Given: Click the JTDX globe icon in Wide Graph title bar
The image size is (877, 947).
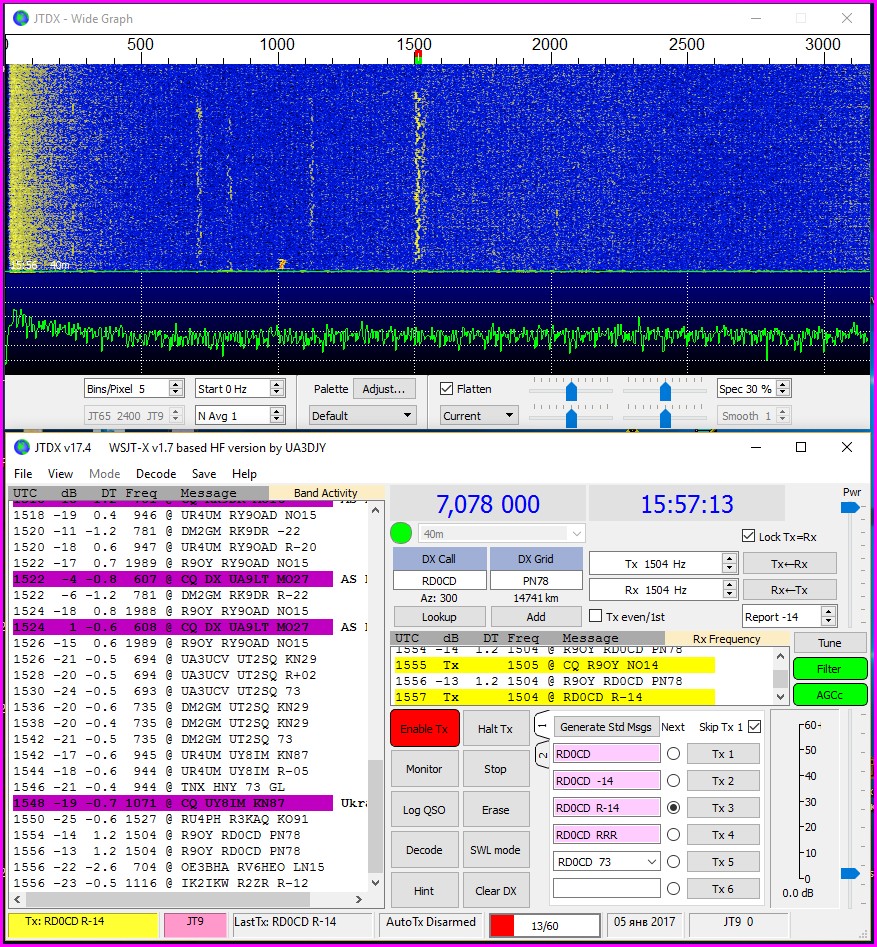Looking at the screenshot, I should [21, 18].
